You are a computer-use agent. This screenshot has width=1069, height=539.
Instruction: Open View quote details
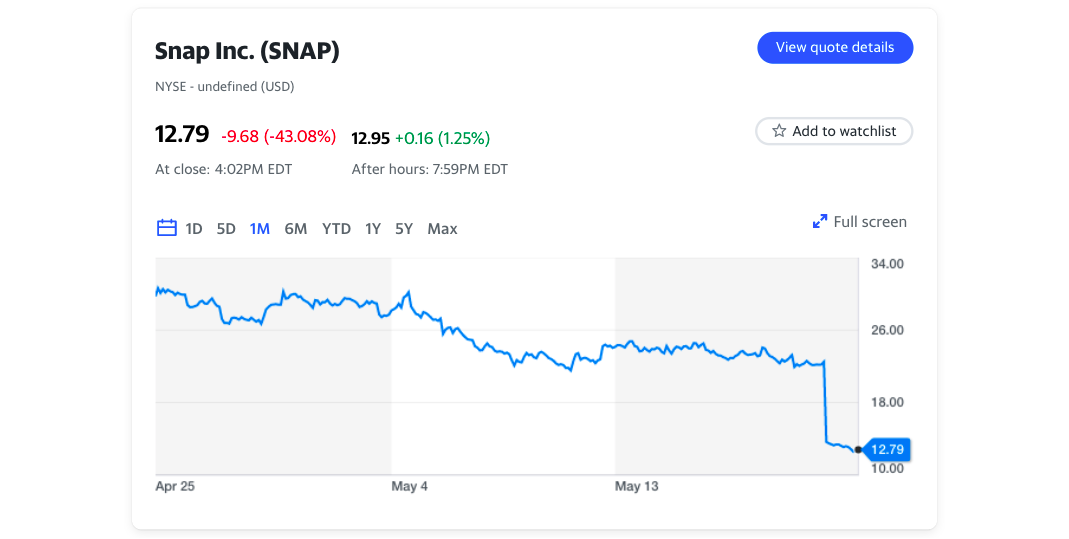tap(835, 48)
